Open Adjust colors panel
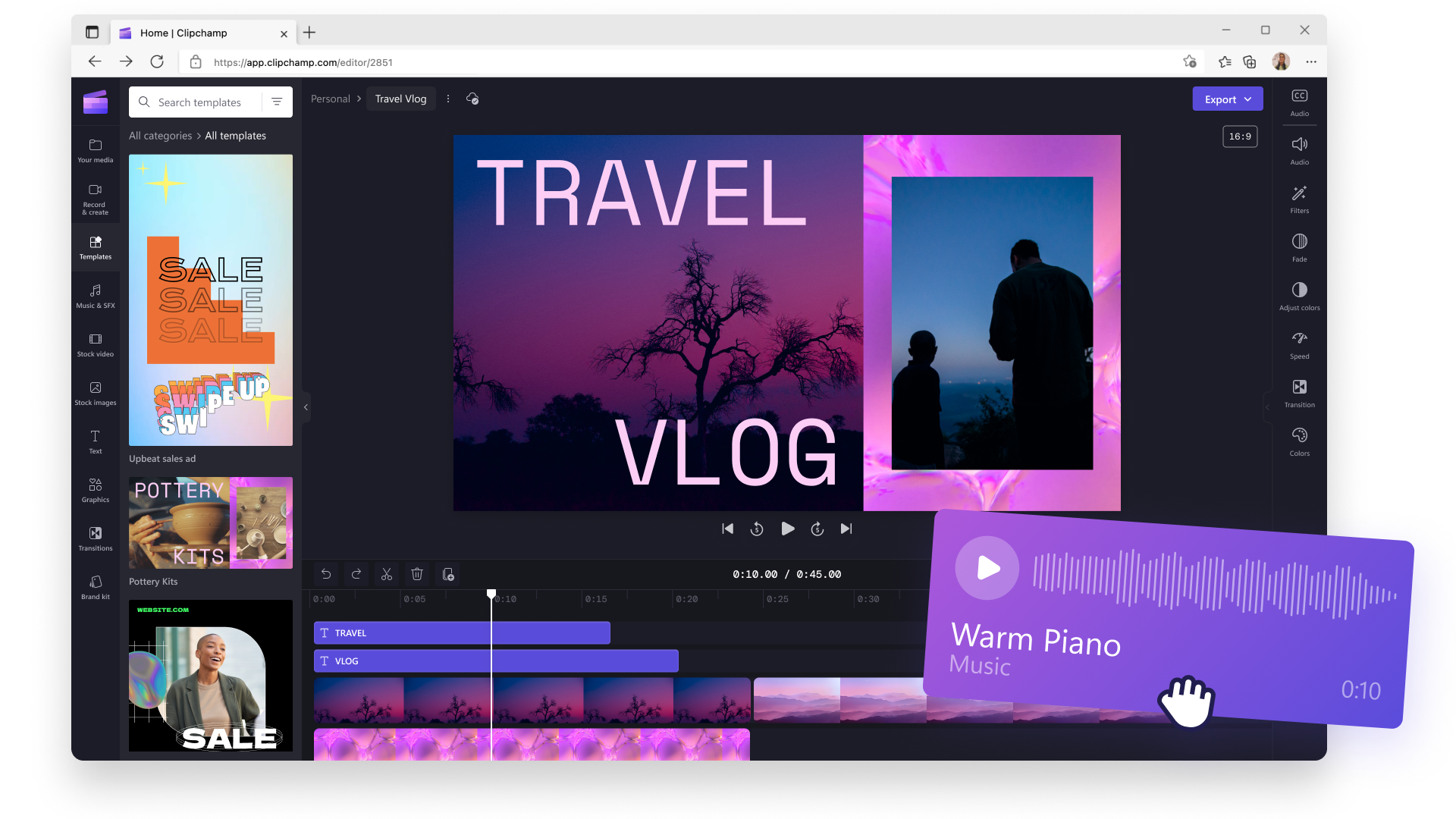This screenshot has height=819, width=1456. coord(1298,296)
